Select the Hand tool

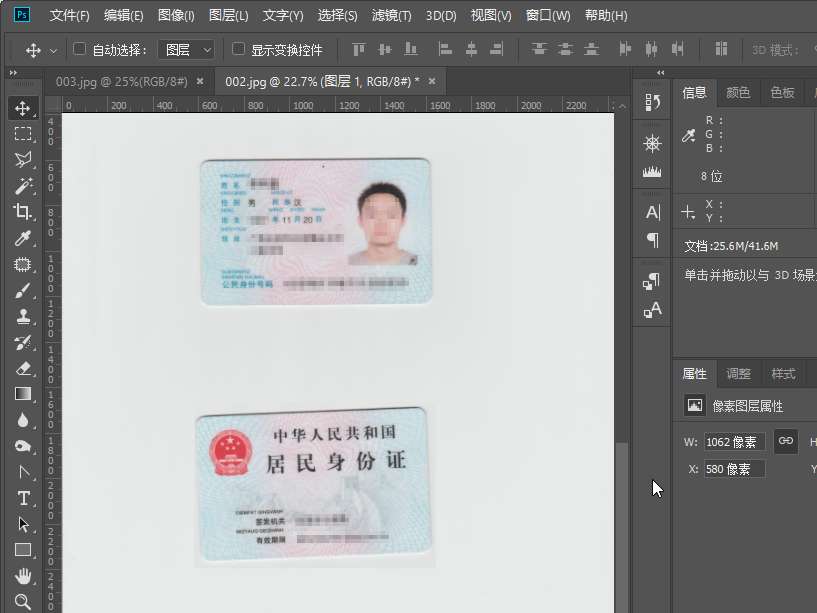point(22,576)
